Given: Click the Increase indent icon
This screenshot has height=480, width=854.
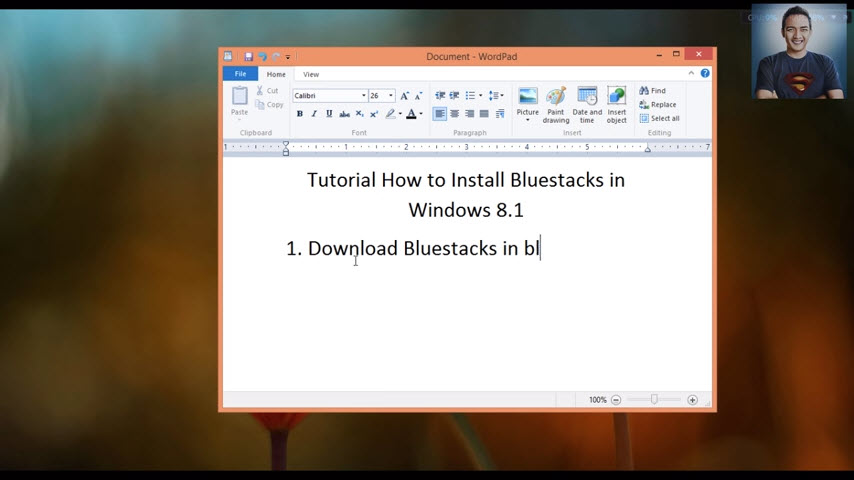Looking at the screenshot, I should [454, 96].
